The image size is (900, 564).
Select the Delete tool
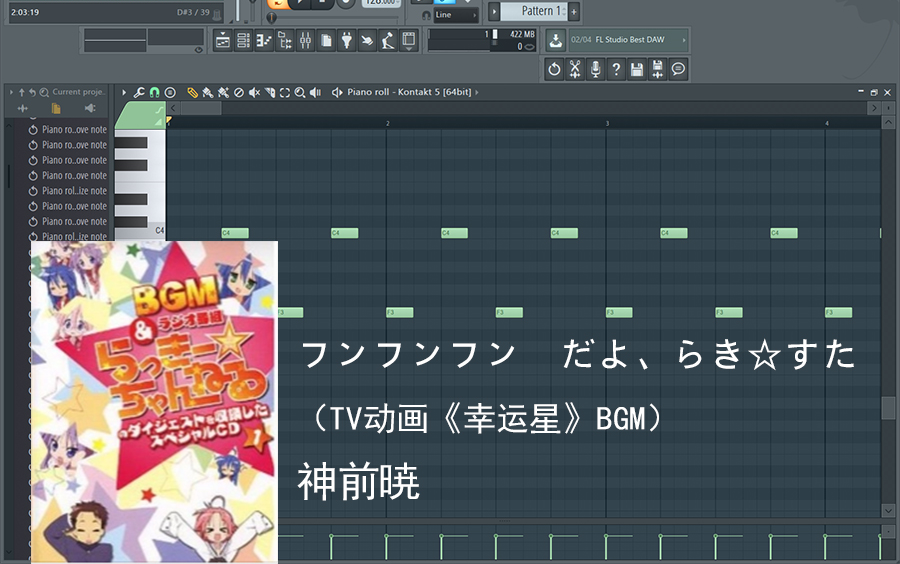239,92
